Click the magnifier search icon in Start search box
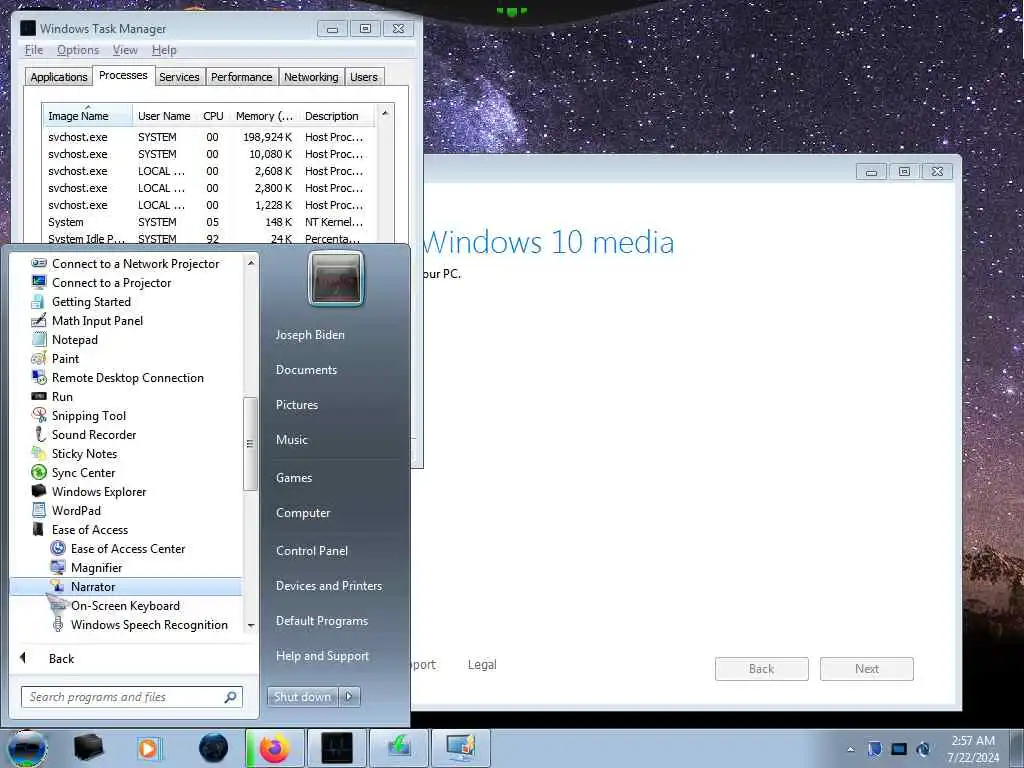This screenshot has height=768, width=1024. 231,697
